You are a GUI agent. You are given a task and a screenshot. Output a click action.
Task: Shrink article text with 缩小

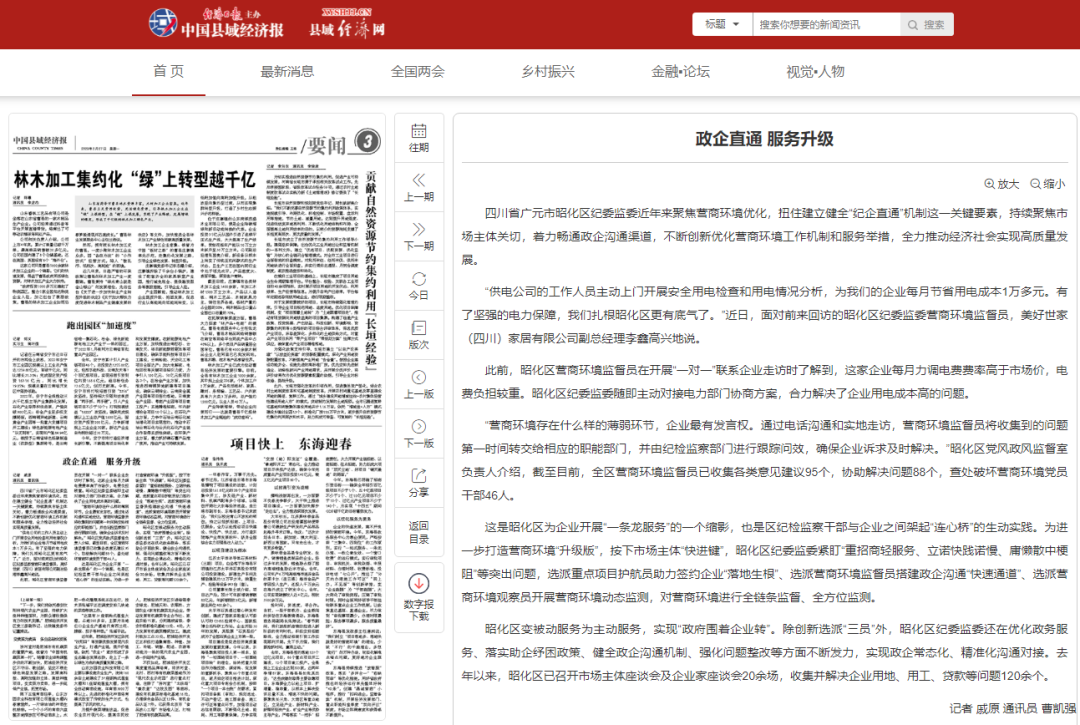(1048, 184)
